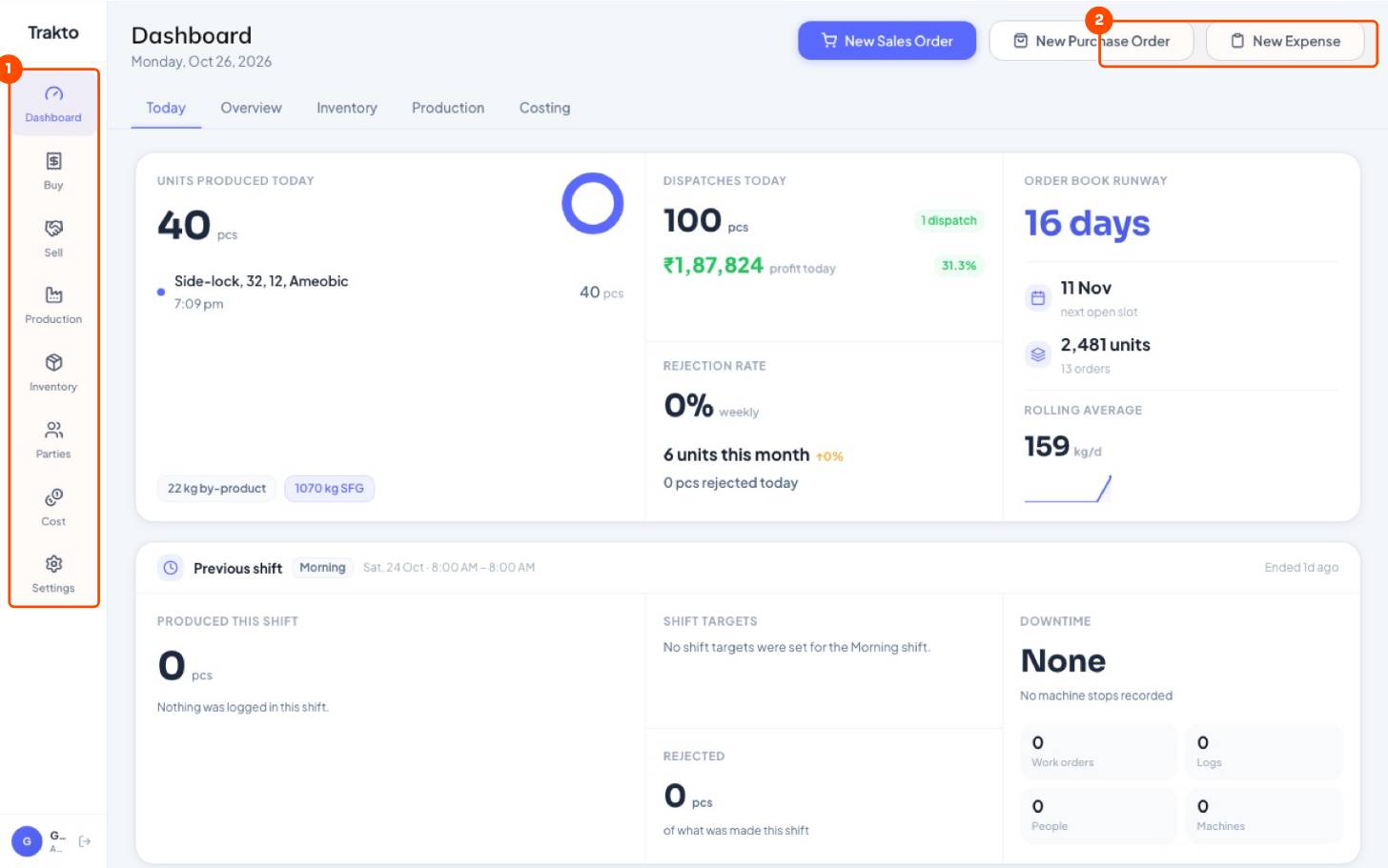This screenshot has height=868, width=1388.
Task: Open the Work orders count card
Action: click(x=1098, y=751)
